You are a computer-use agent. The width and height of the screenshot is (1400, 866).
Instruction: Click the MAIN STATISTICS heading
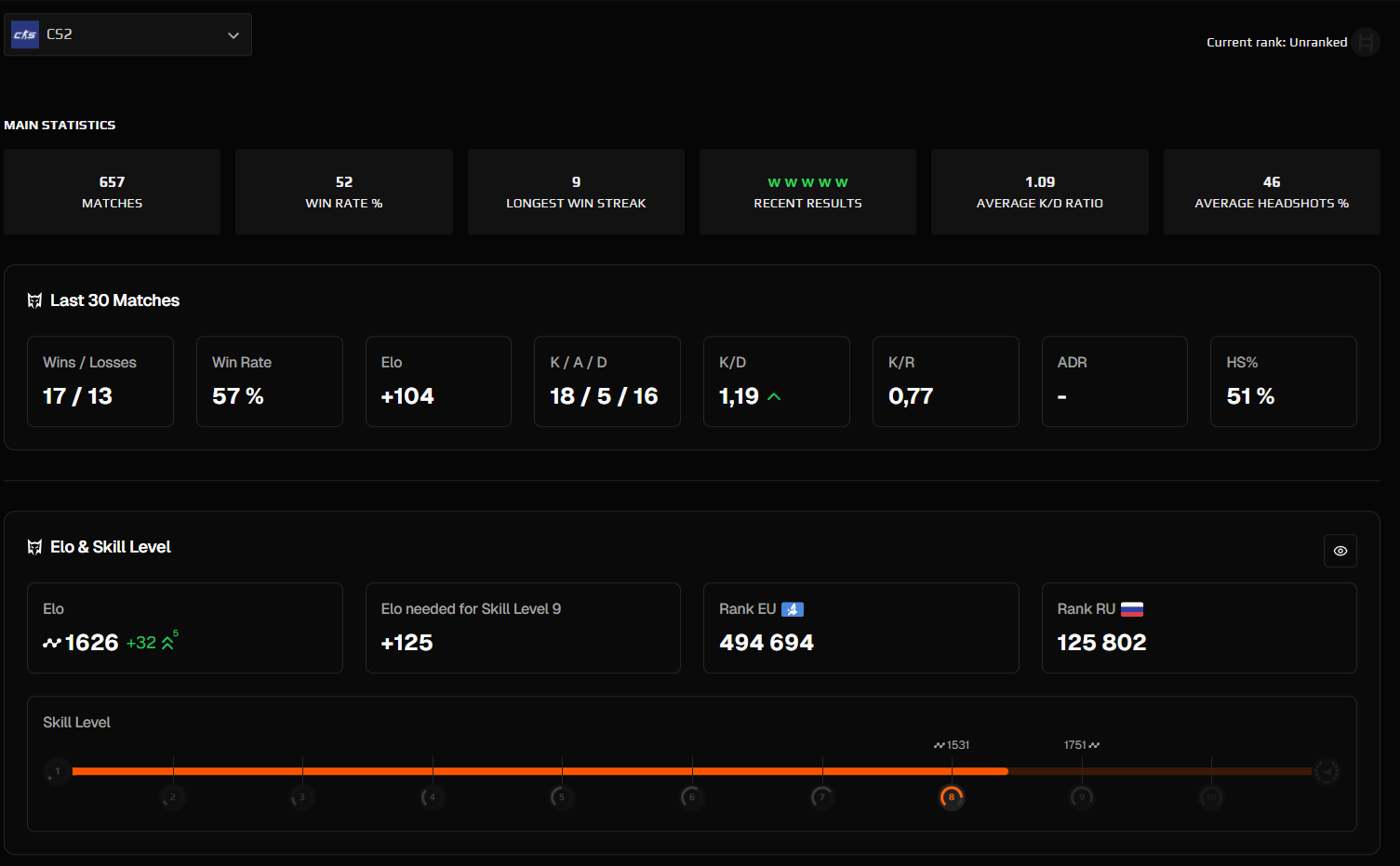(60, 125)
